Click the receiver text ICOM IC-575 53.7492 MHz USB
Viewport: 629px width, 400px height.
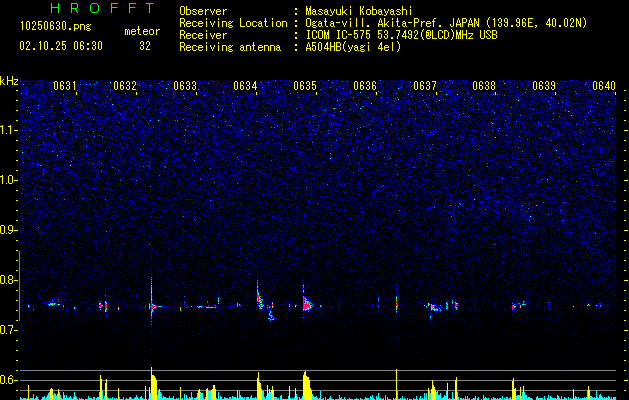tap(401, 35)
